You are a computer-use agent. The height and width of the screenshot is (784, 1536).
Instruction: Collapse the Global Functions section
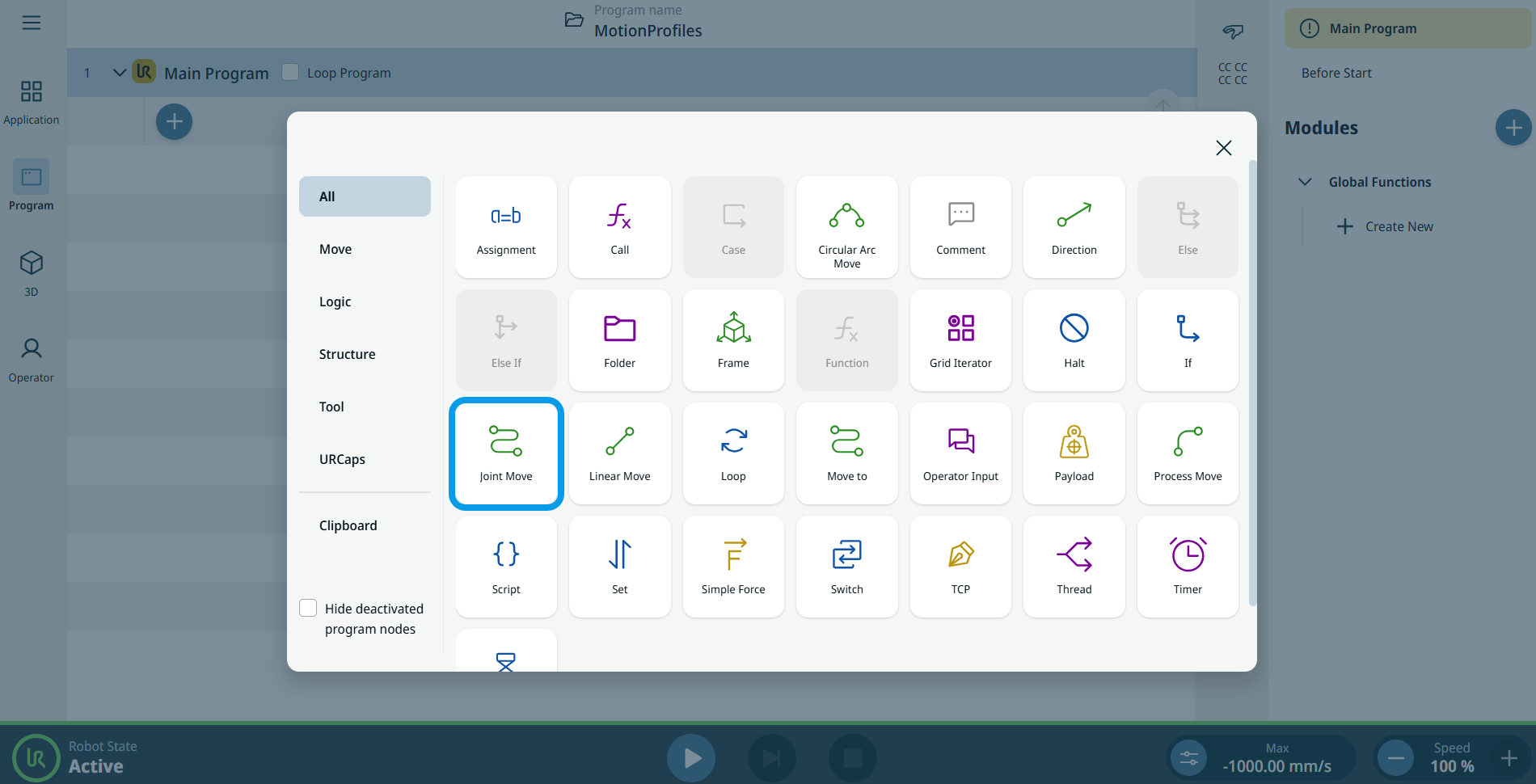[1305, 182]
